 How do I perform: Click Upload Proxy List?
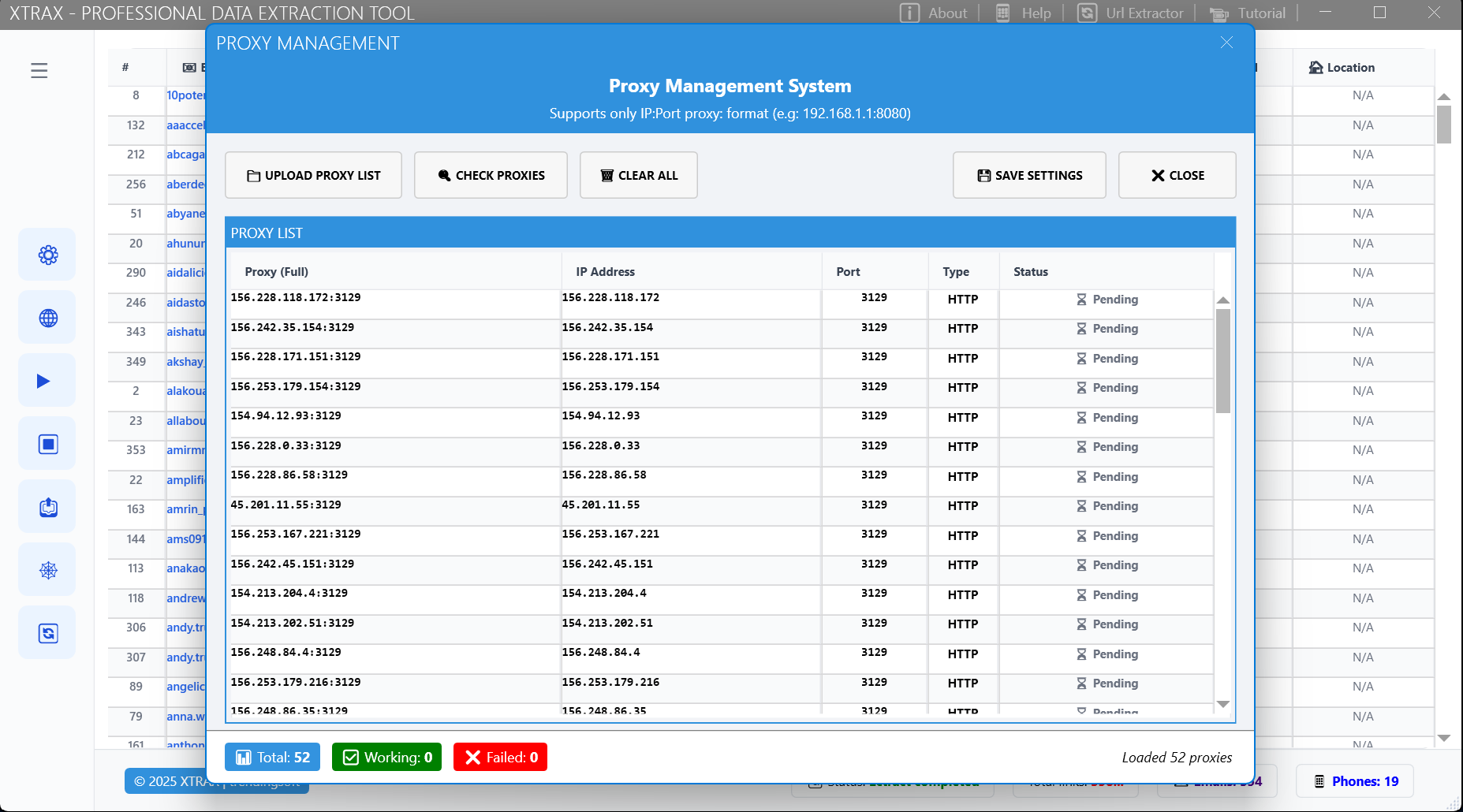(313, 175)
